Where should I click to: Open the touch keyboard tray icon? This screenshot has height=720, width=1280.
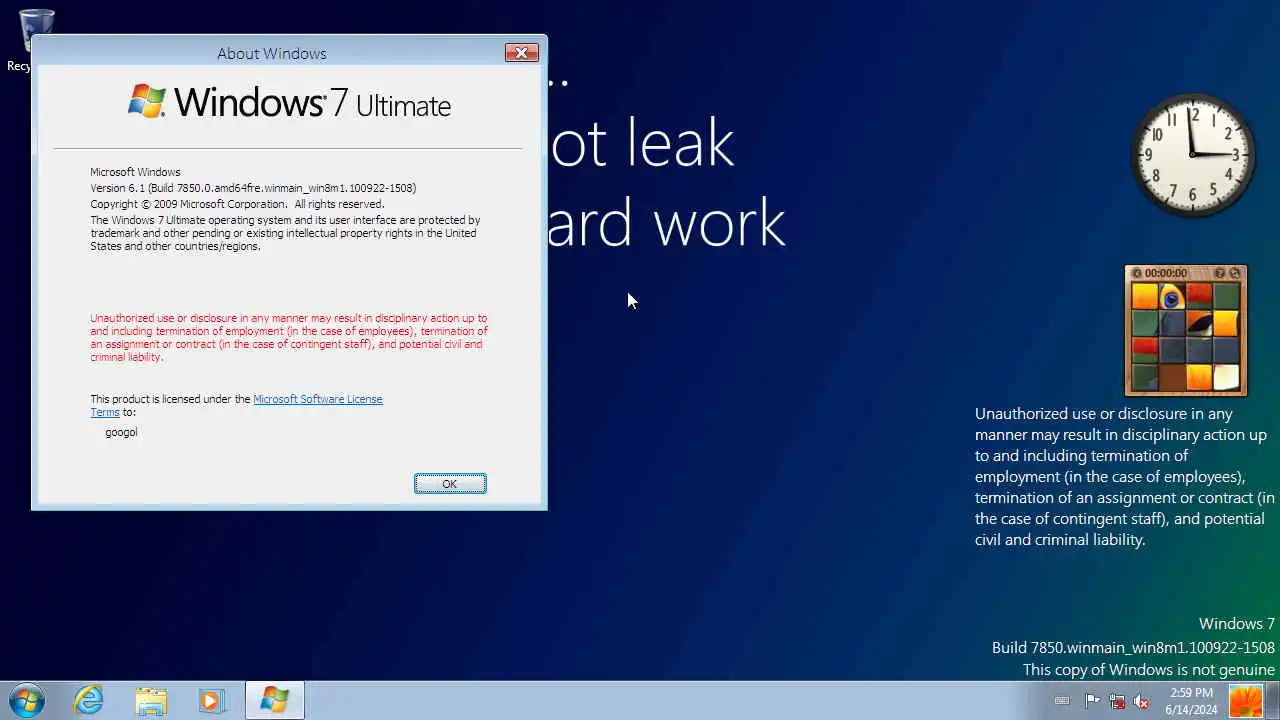[x=1062, y=701]
